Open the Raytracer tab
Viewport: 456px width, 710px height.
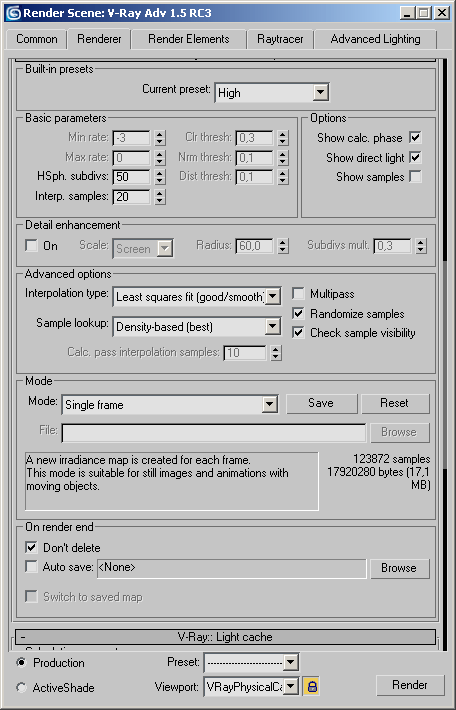[x=280, y=39]
